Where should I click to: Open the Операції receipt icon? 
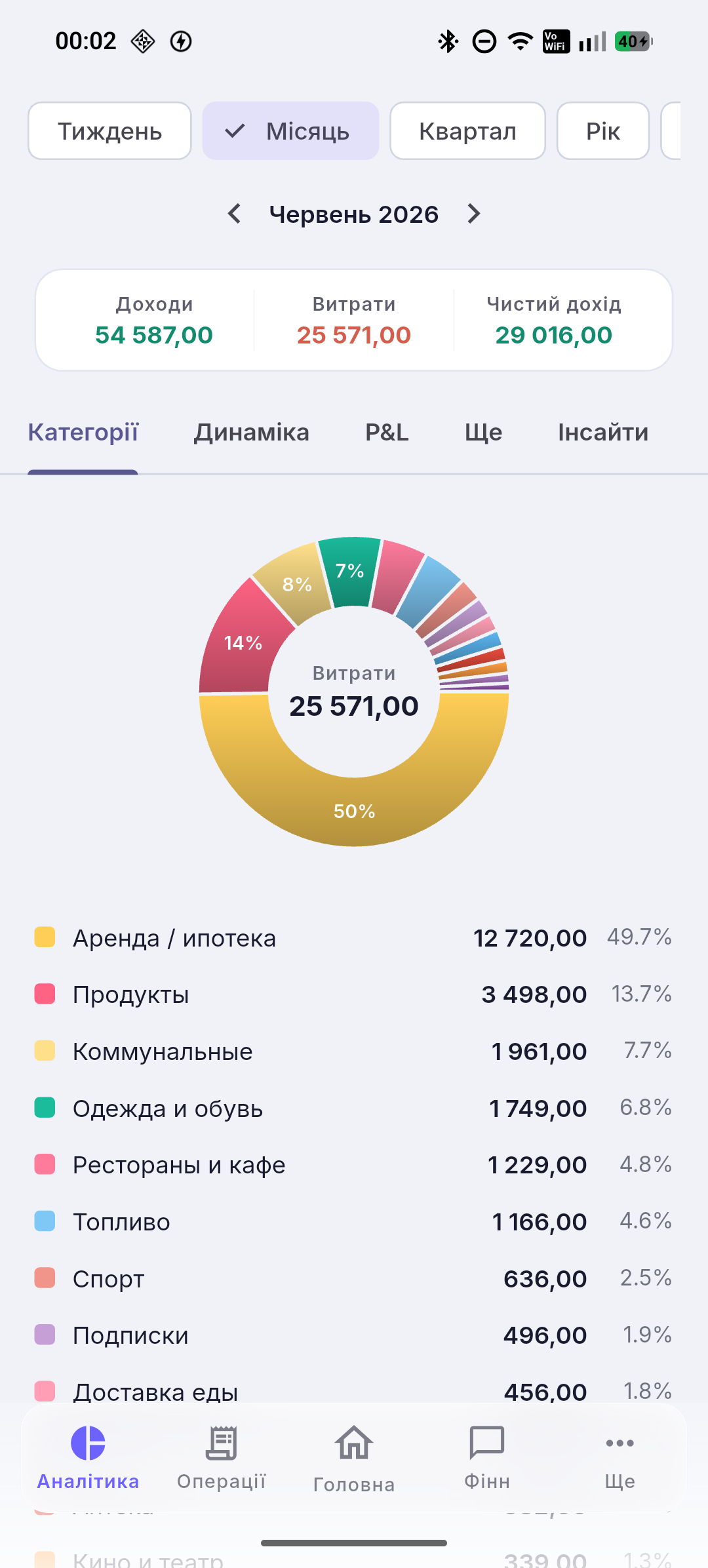(x=222, y=1443)
